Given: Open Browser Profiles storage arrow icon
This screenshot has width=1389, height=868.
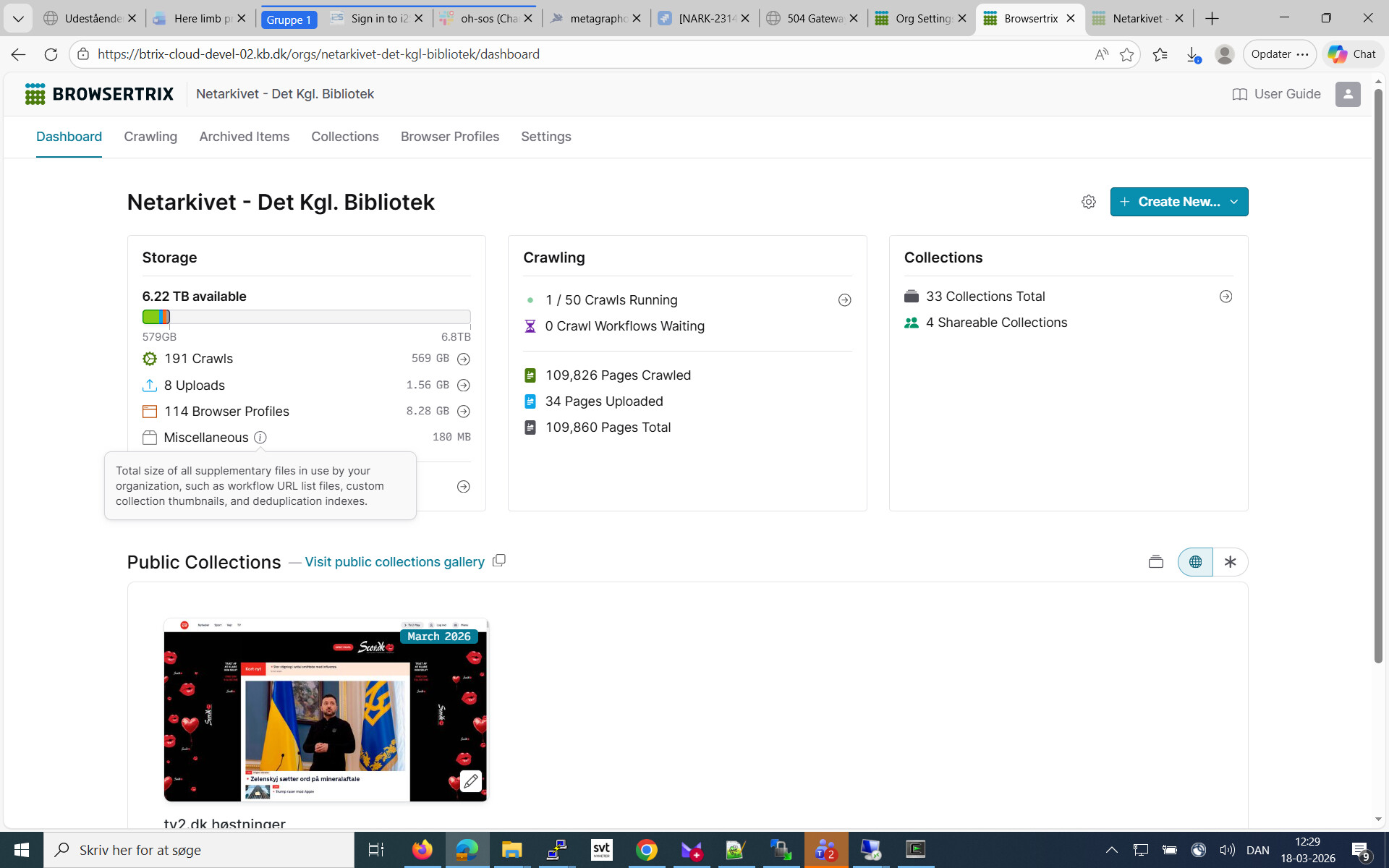Looking at the screenshot, I should 464,412.
